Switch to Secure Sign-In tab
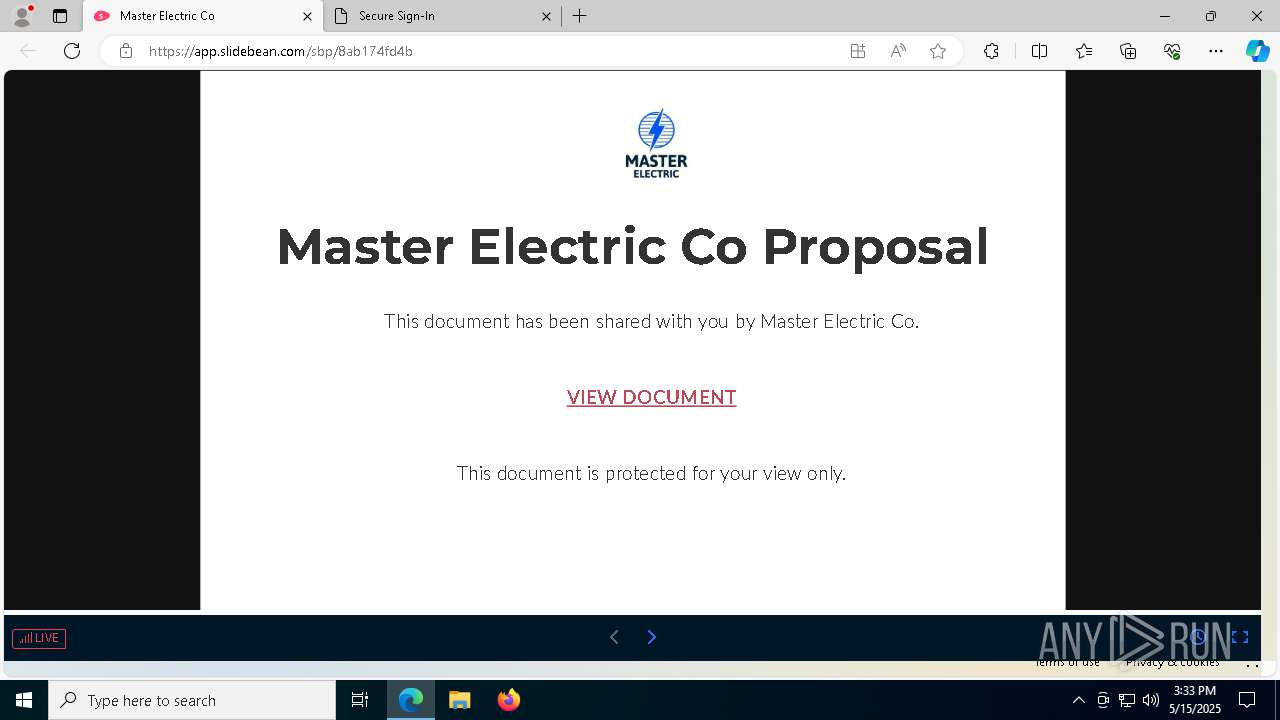This screenshot has height=720, width=1280. point(443,16)
